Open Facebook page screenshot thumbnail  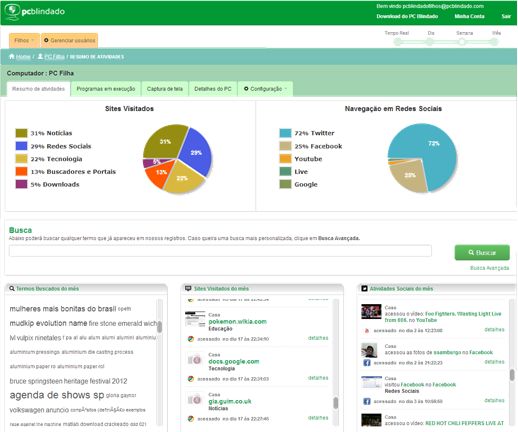pos(371,382)
